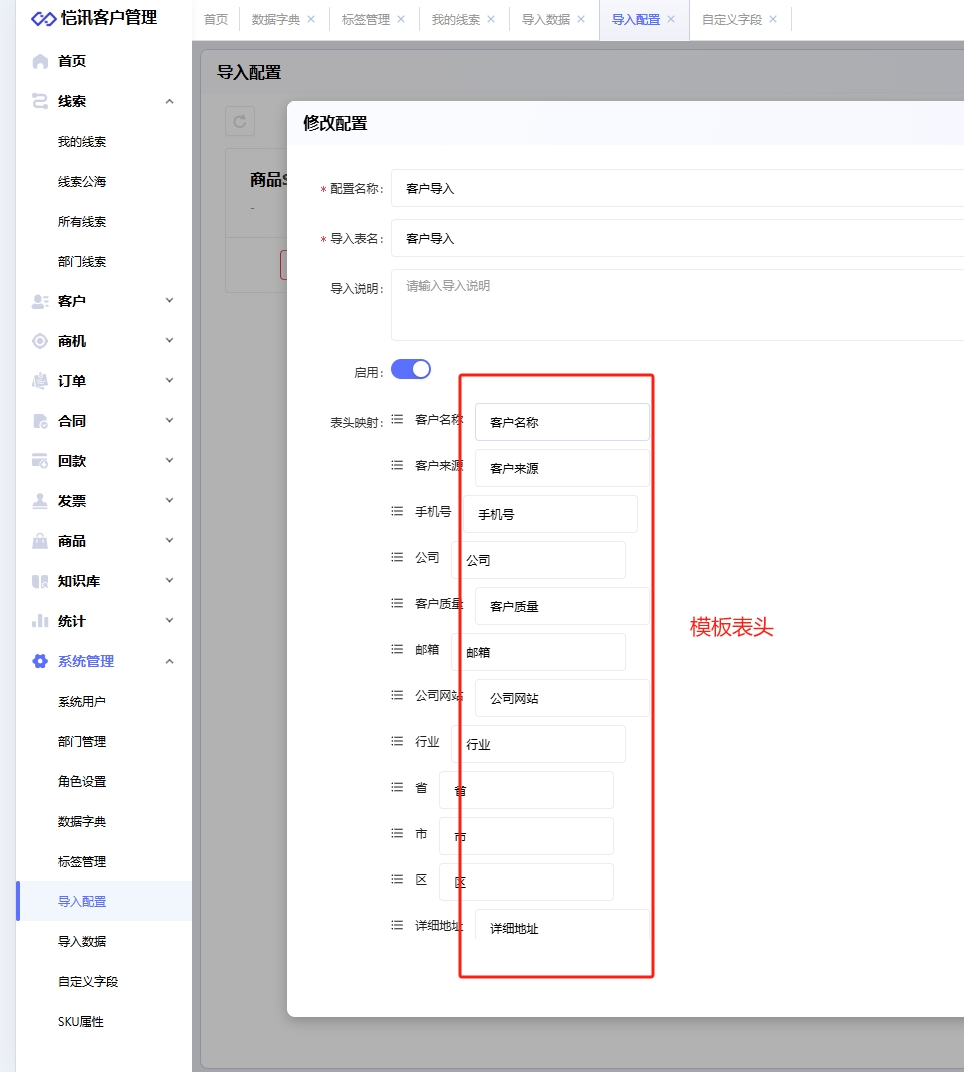Switch to the 我的线索 tab
This screenshot has width=964, height=1072.
point(455,19)
